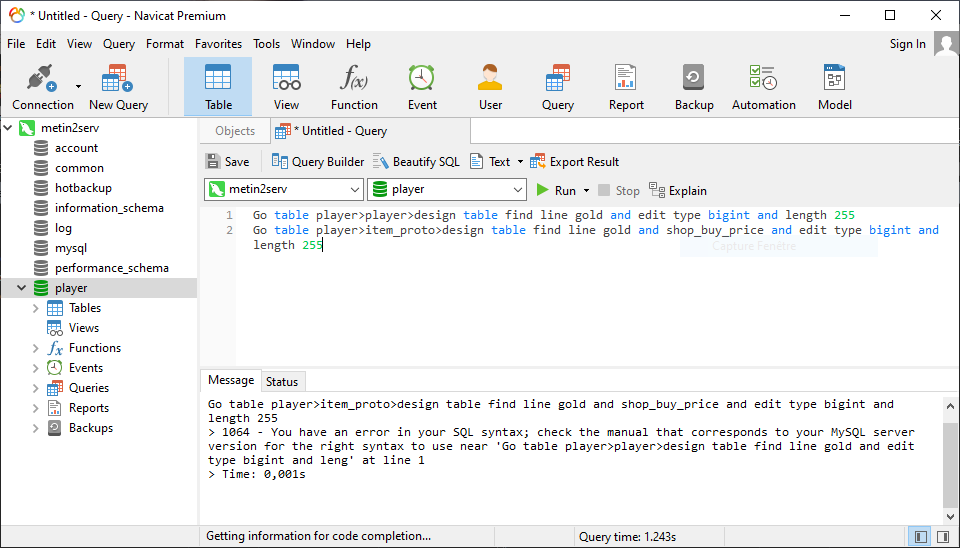Open the Backup toolbar icon

694,87
